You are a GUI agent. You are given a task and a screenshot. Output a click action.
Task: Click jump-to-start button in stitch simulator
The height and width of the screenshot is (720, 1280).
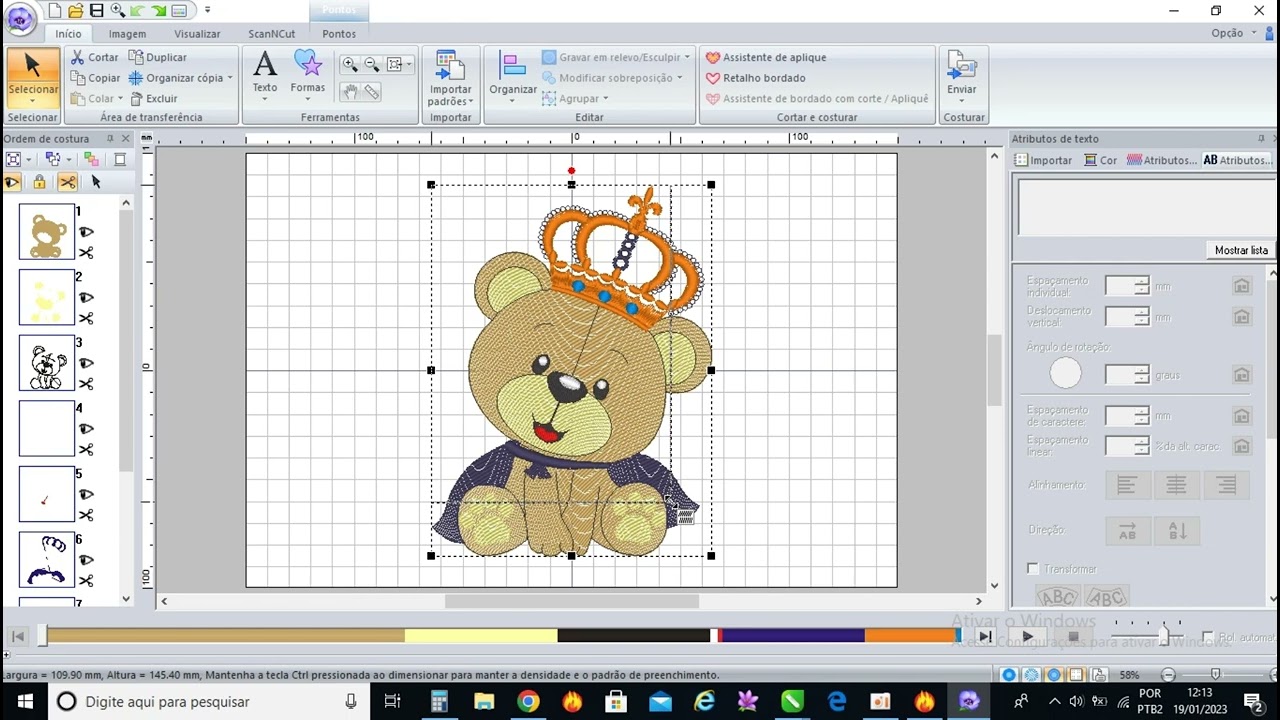17,636
